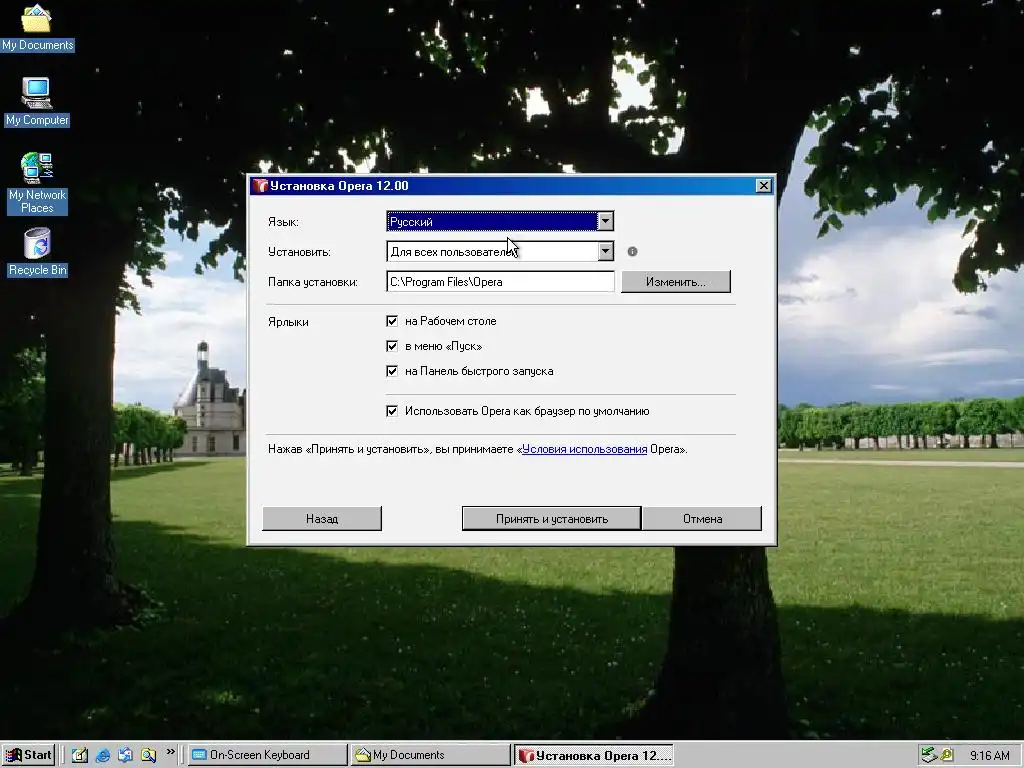The width and height of the screenshot is (1024, 768).
Task: Click 'Принять и установить' to install
Action: [x=552, y=519]
